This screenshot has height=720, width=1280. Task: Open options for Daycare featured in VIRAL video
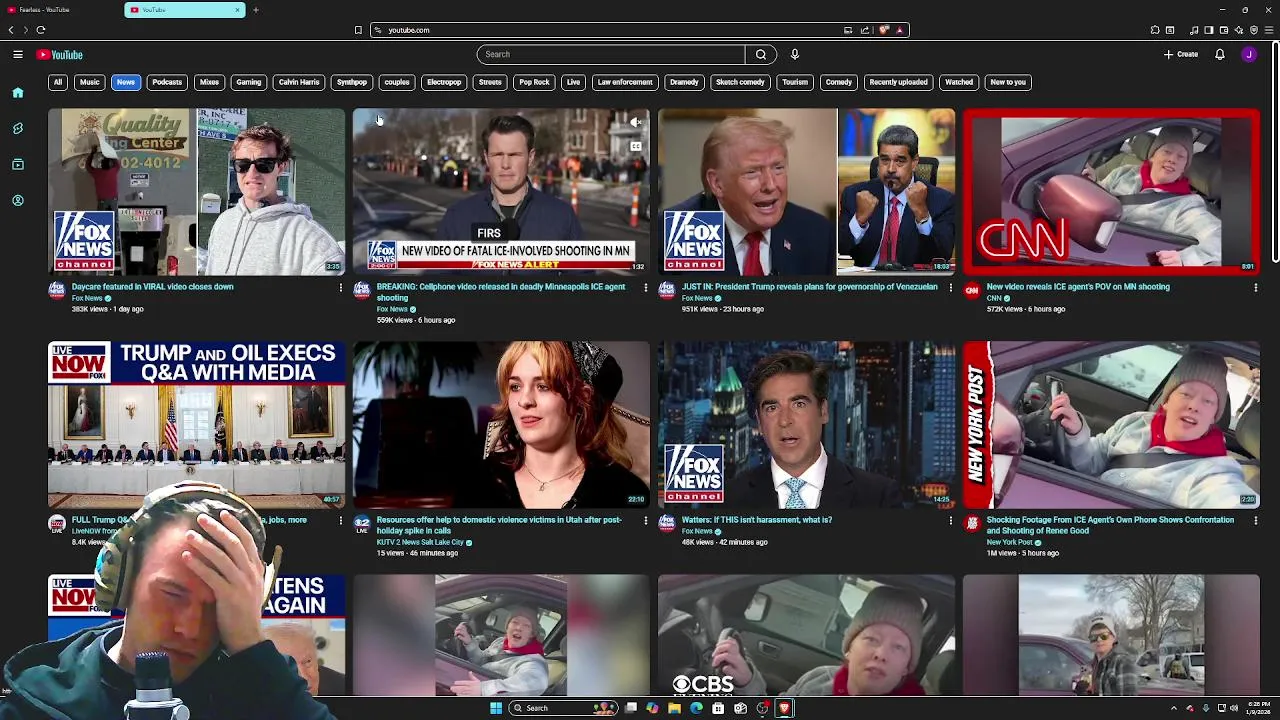click(x=340, y=288)
